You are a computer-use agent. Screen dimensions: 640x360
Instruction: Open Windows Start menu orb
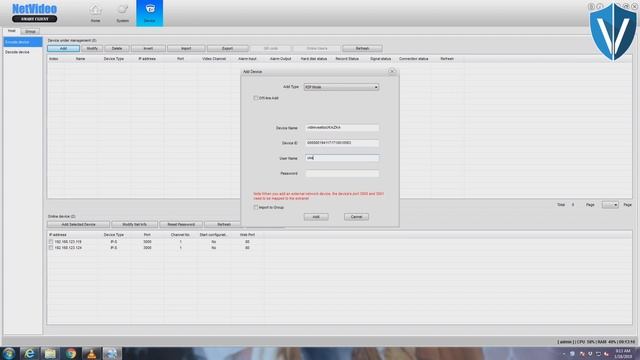click(x=9, y=353)
